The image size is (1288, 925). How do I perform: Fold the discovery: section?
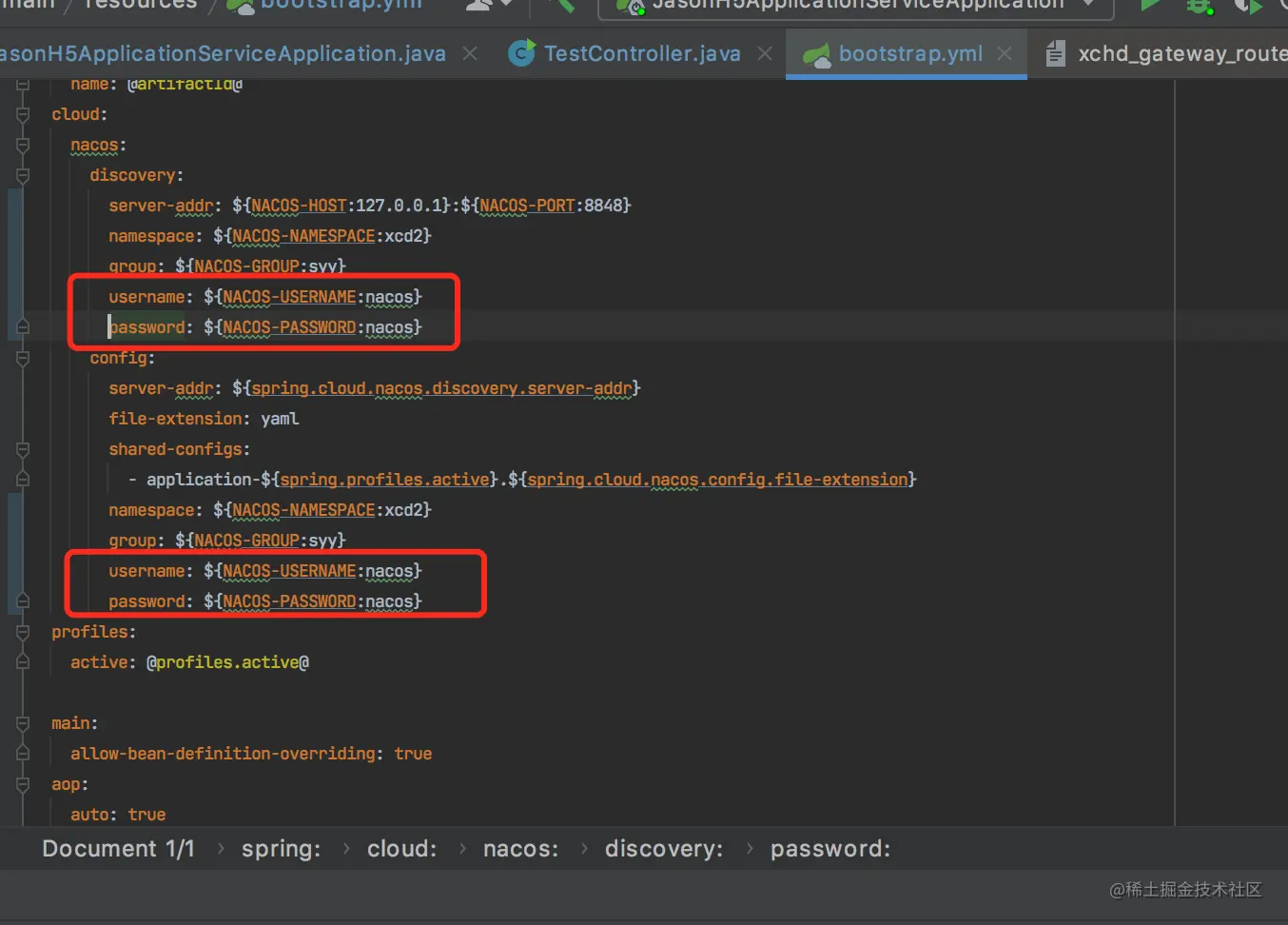coord(23,175)
